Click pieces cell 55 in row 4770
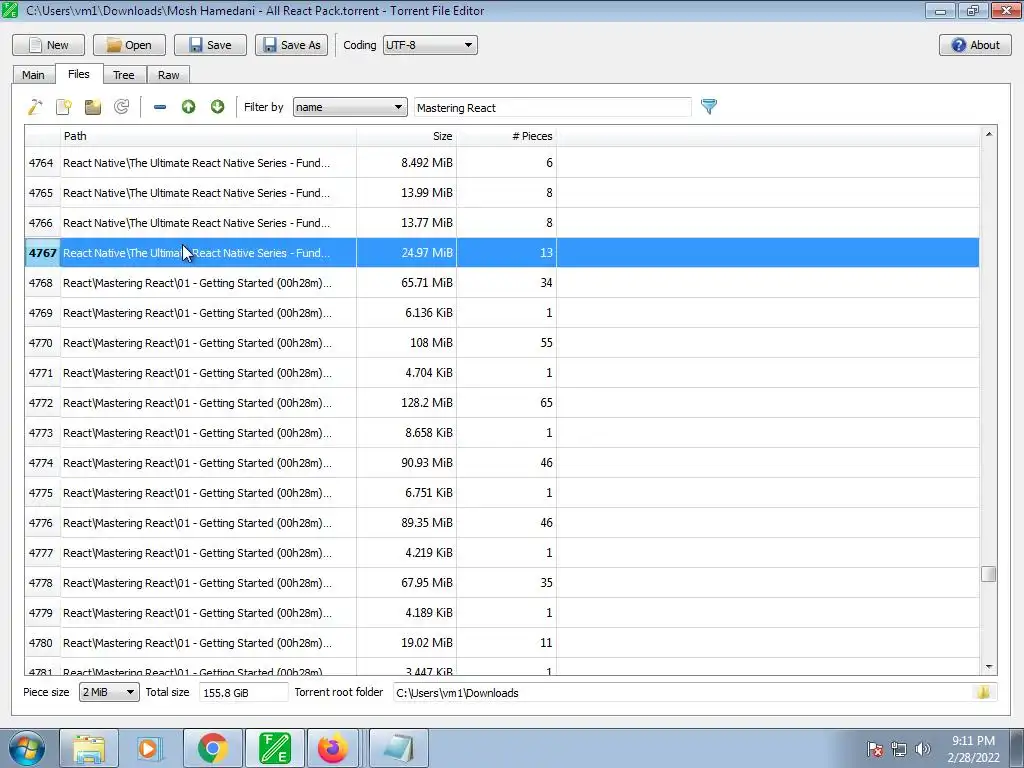The width and height of the screenshot is (1024, 768). (x=506, y=343)
